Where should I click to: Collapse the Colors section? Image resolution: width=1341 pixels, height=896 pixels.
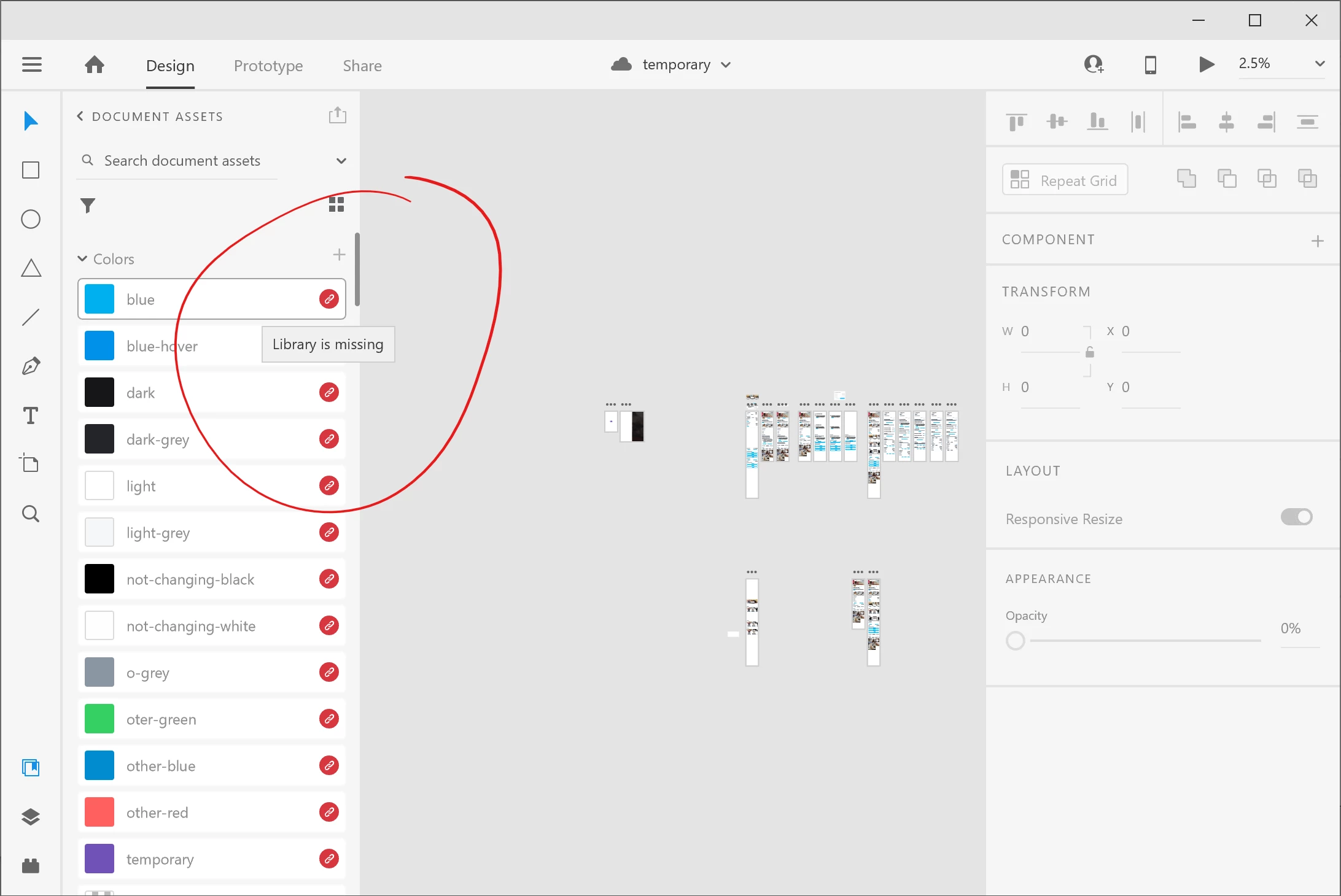pos(82,259)
